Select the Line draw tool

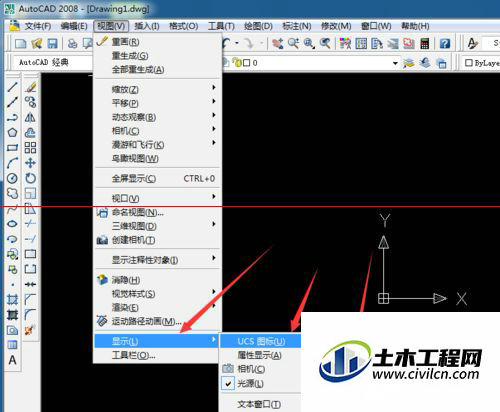pos(12,87)
